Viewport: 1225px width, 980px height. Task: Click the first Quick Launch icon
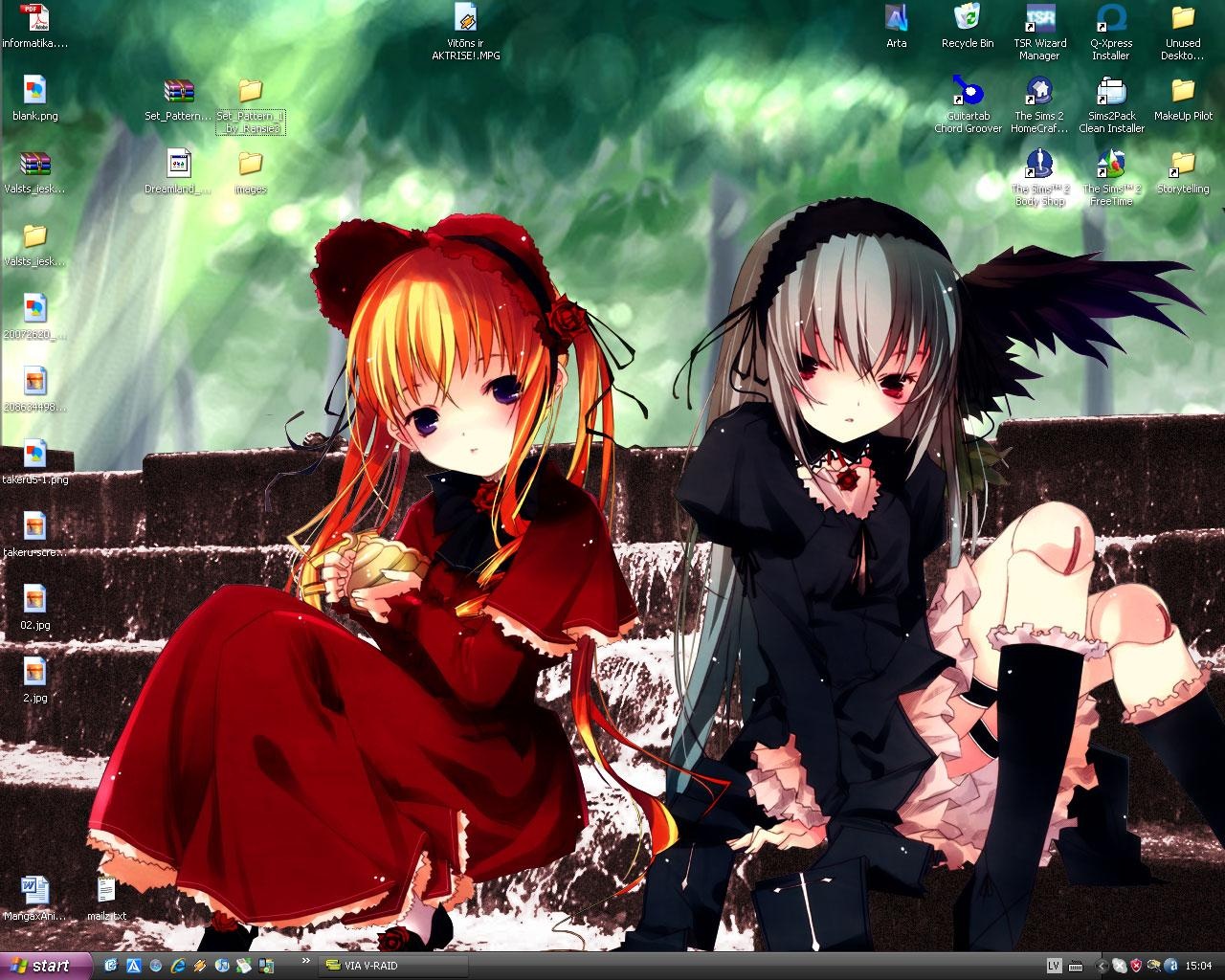pyautogui.click(x=111, y=966)
